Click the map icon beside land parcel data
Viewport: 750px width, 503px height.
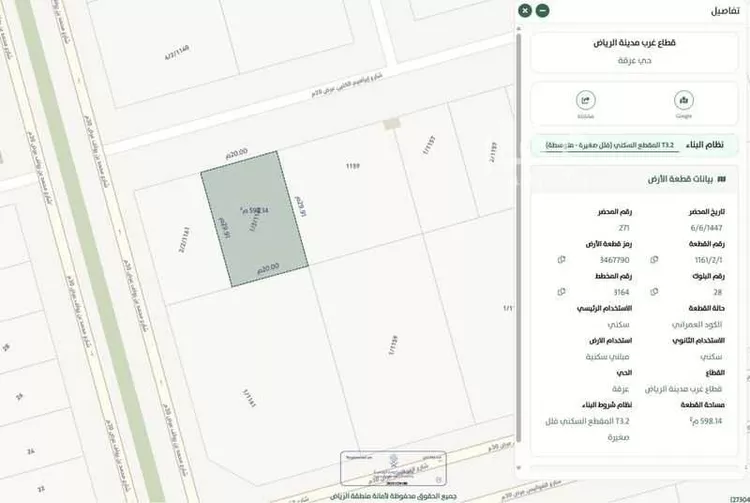(x=722, y=179)
